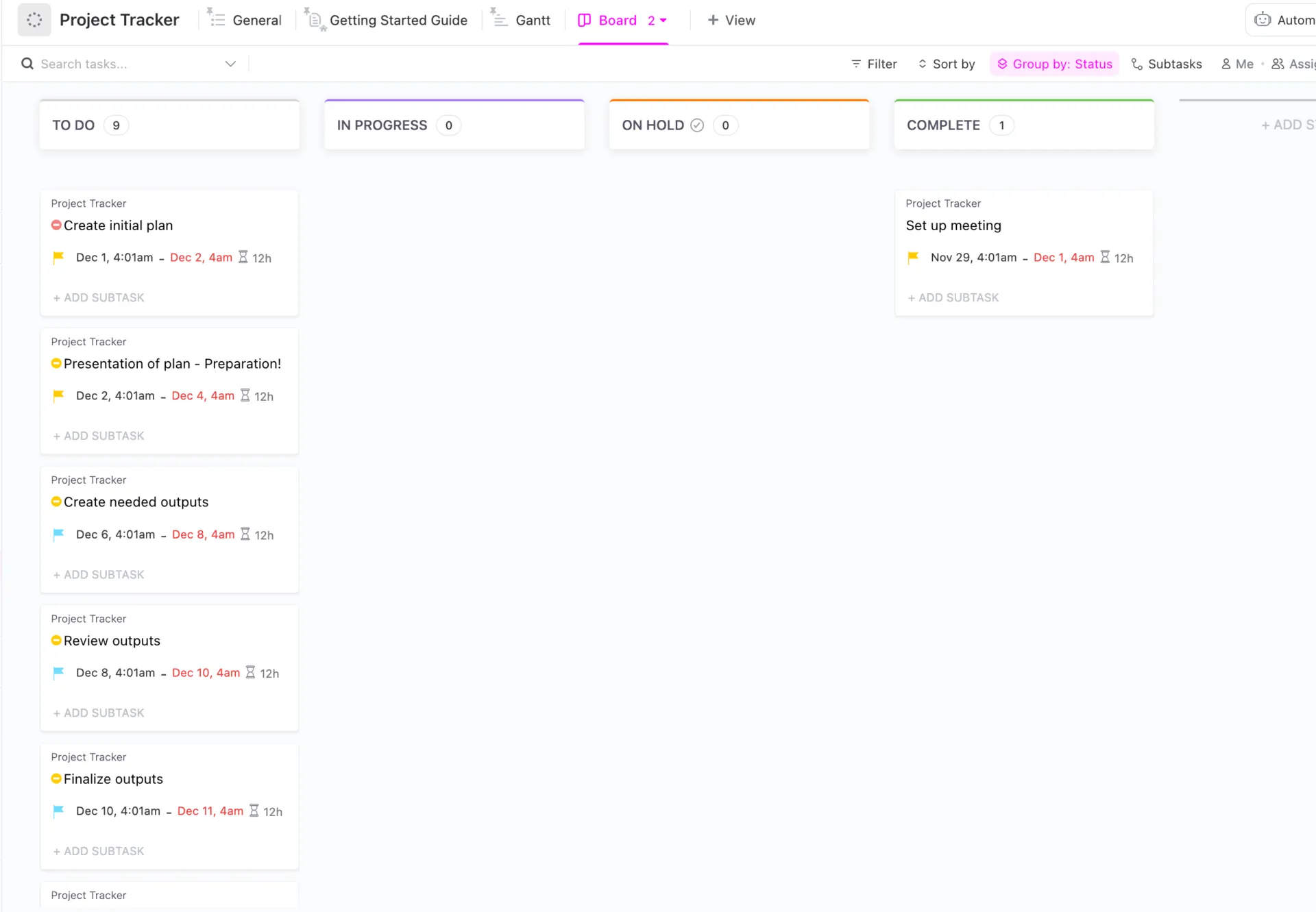
Task: Expand the search options chevron
Action: click(x=230, y=64)
